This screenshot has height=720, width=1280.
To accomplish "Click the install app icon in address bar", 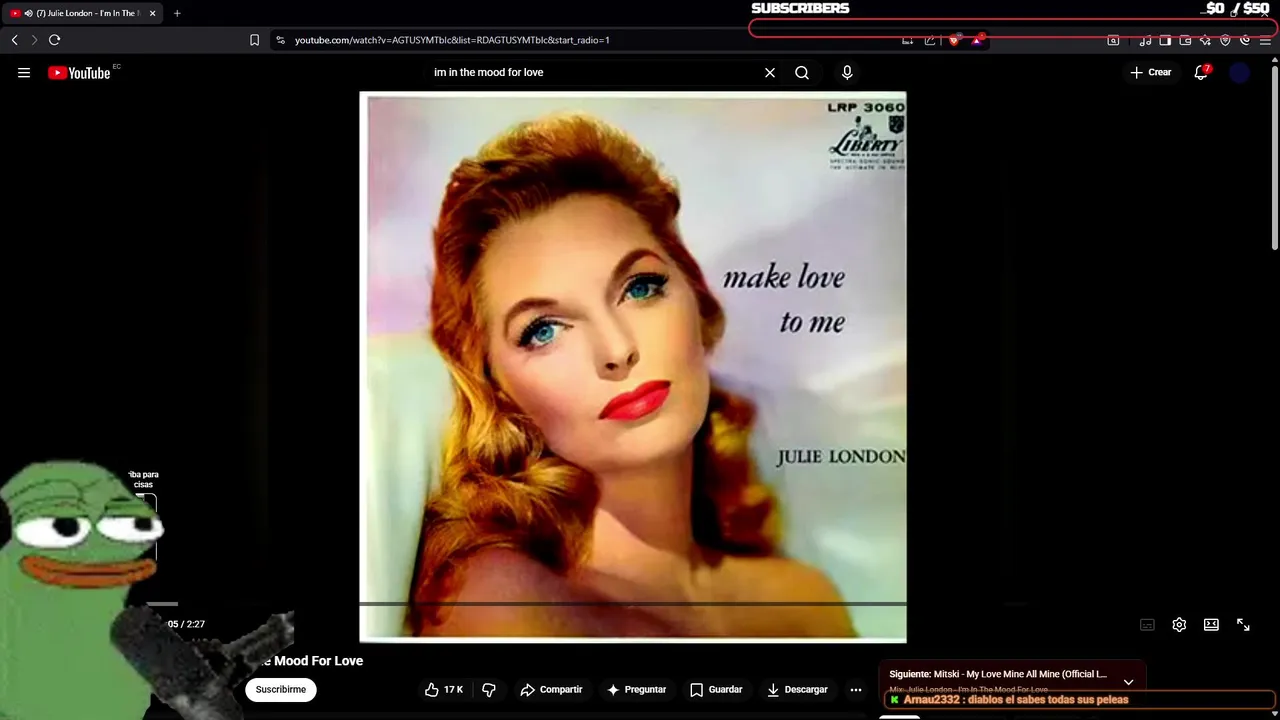I will coord(907,40).
